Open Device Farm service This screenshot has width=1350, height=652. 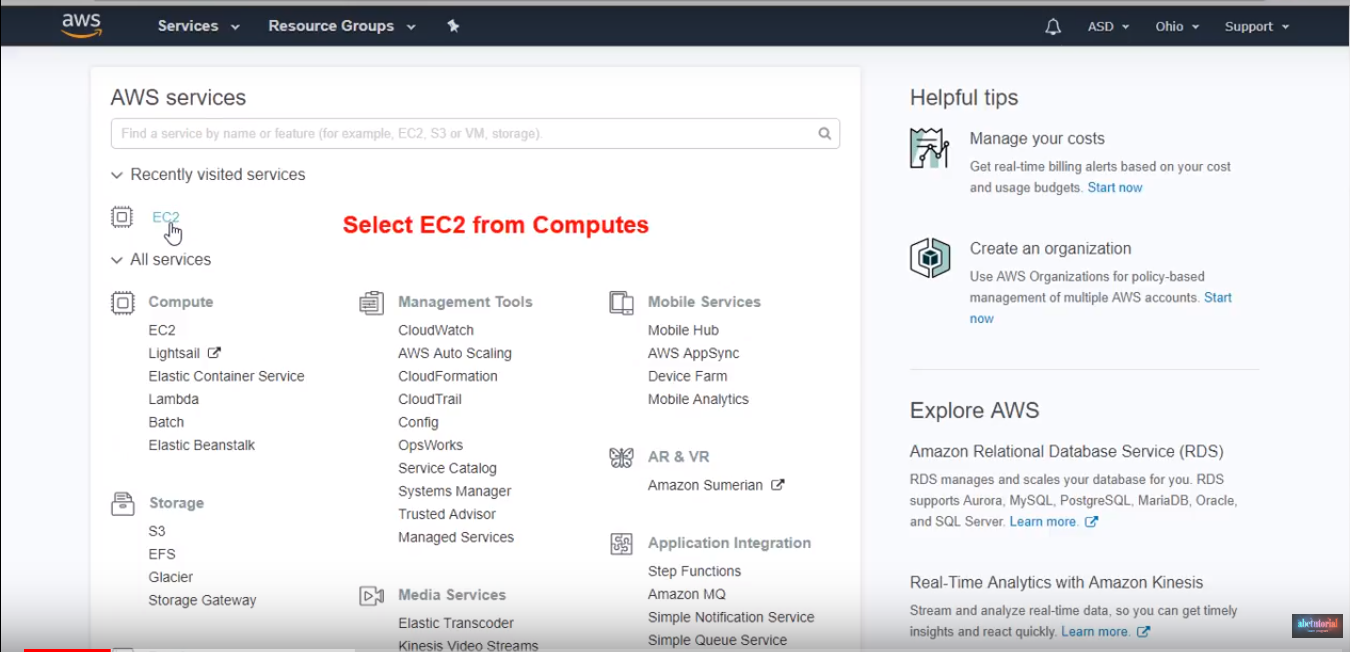click(x=688, y=376)
